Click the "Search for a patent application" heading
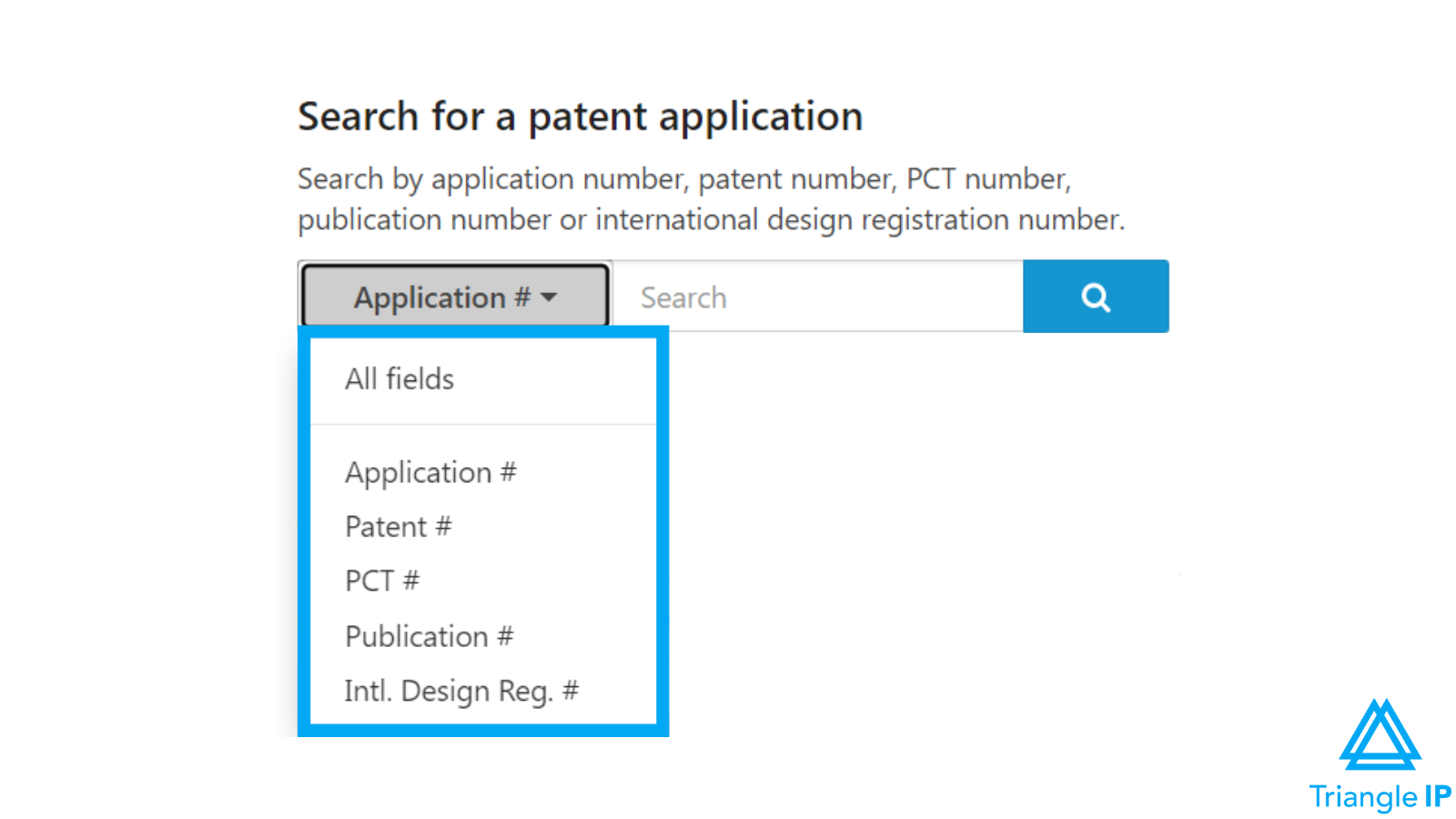1456x819 pixels. 580,116
